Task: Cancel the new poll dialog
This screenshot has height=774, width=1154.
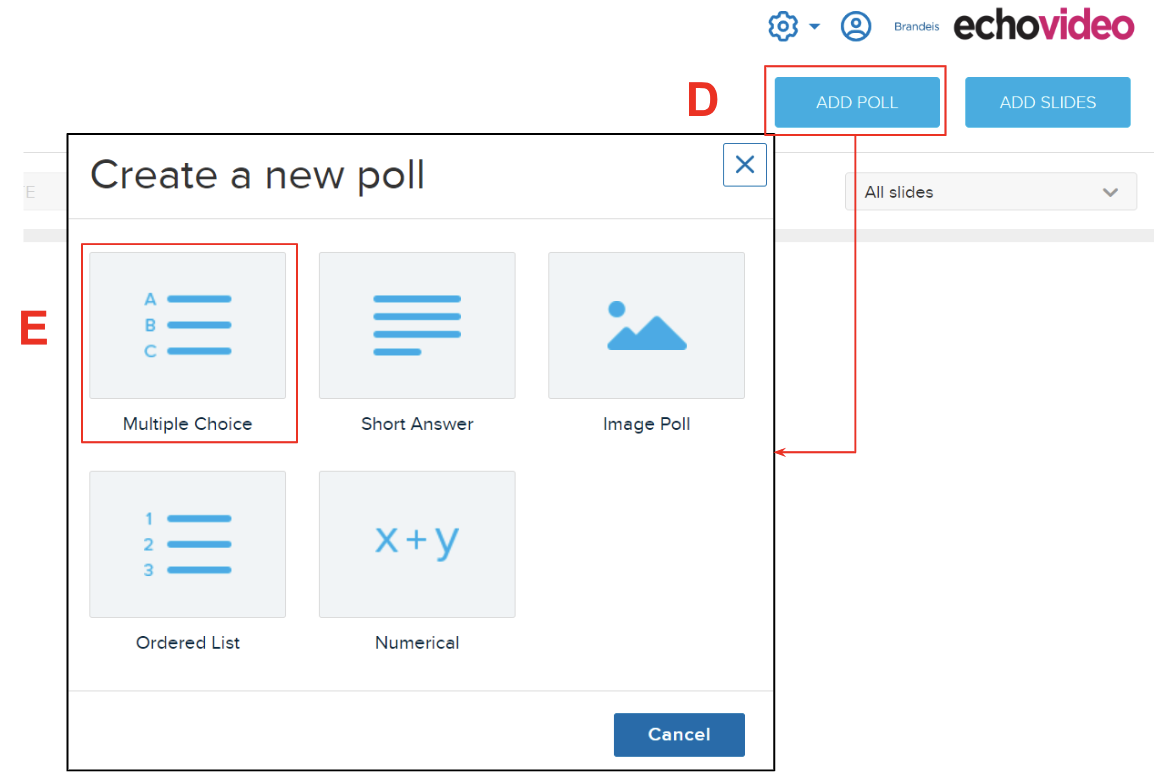Action: pos(679,734)
